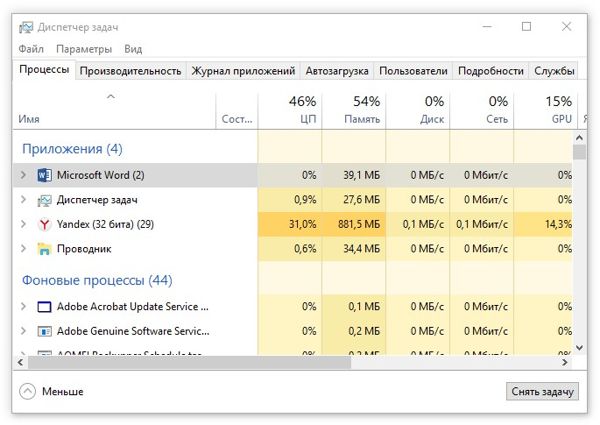Expand the Yandex (32 бита) process group
This screenshot has height=425, width=600.
pos(23,224)
